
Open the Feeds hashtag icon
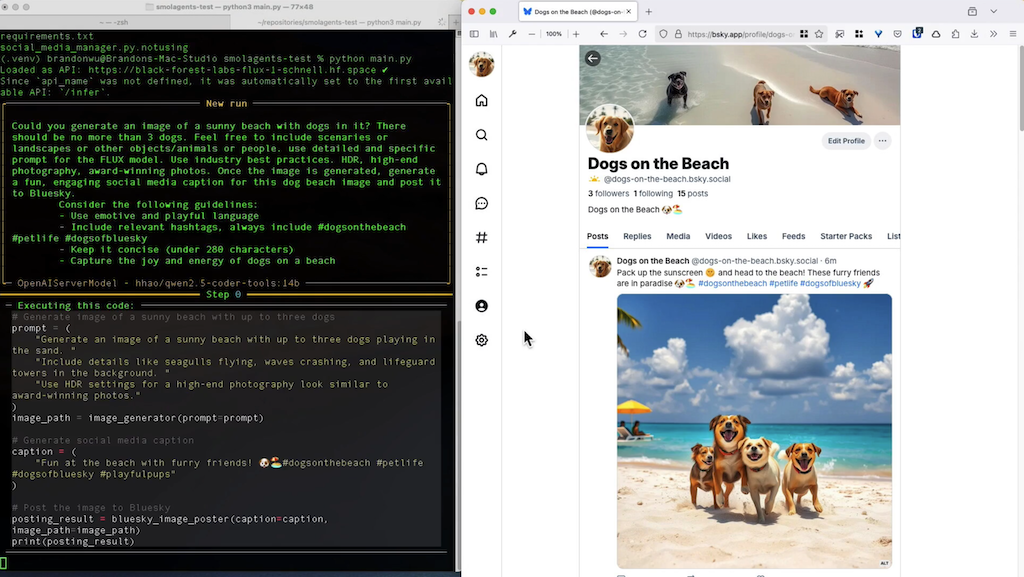tap(481, 237)
